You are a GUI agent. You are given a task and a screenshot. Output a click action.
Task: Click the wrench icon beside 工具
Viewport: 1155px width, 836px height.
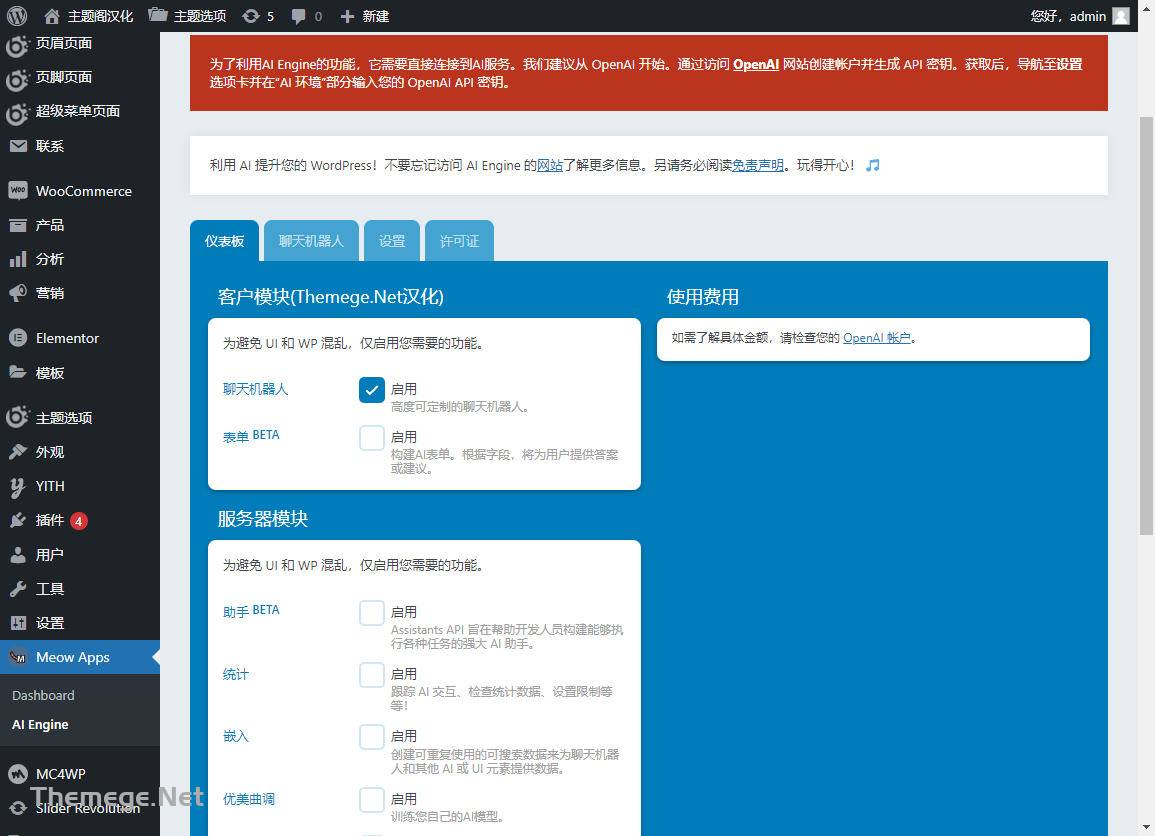pos(18,589)
